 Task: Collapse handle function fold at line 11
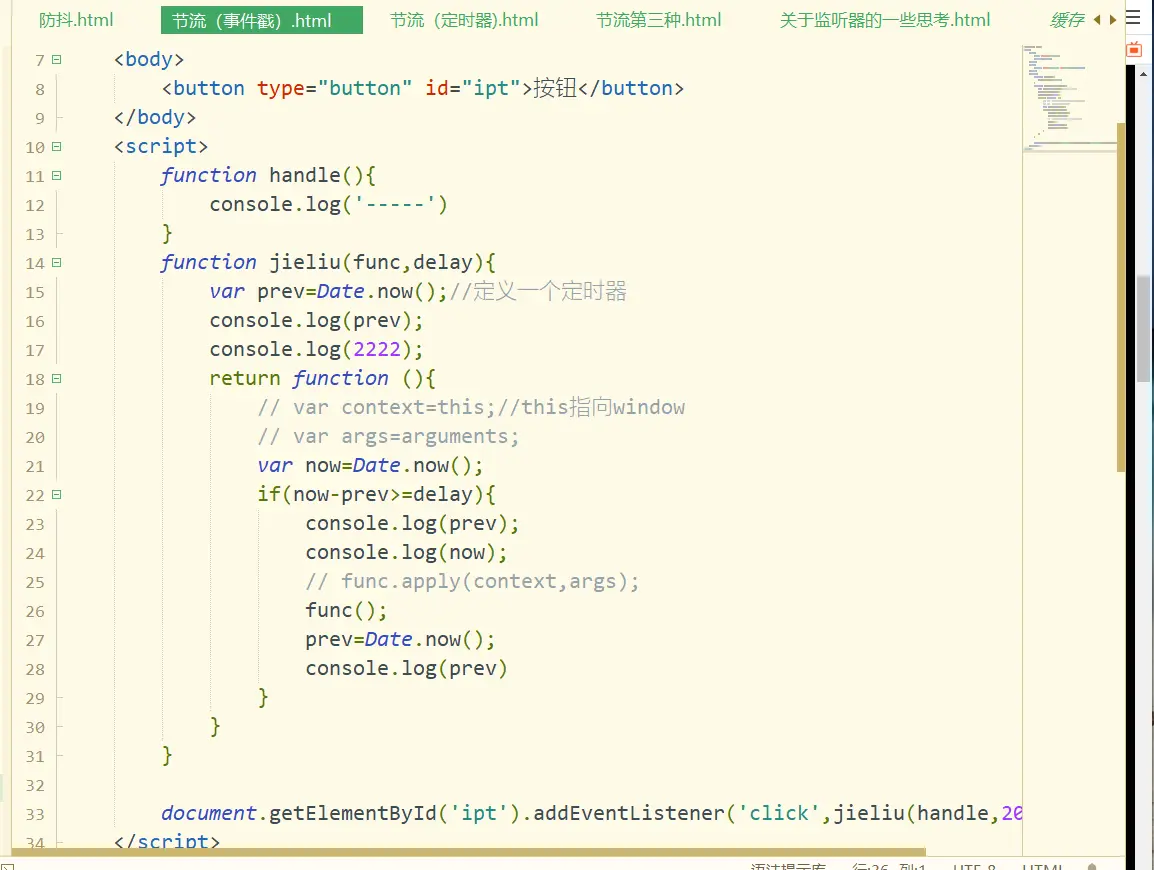point(57,176)
